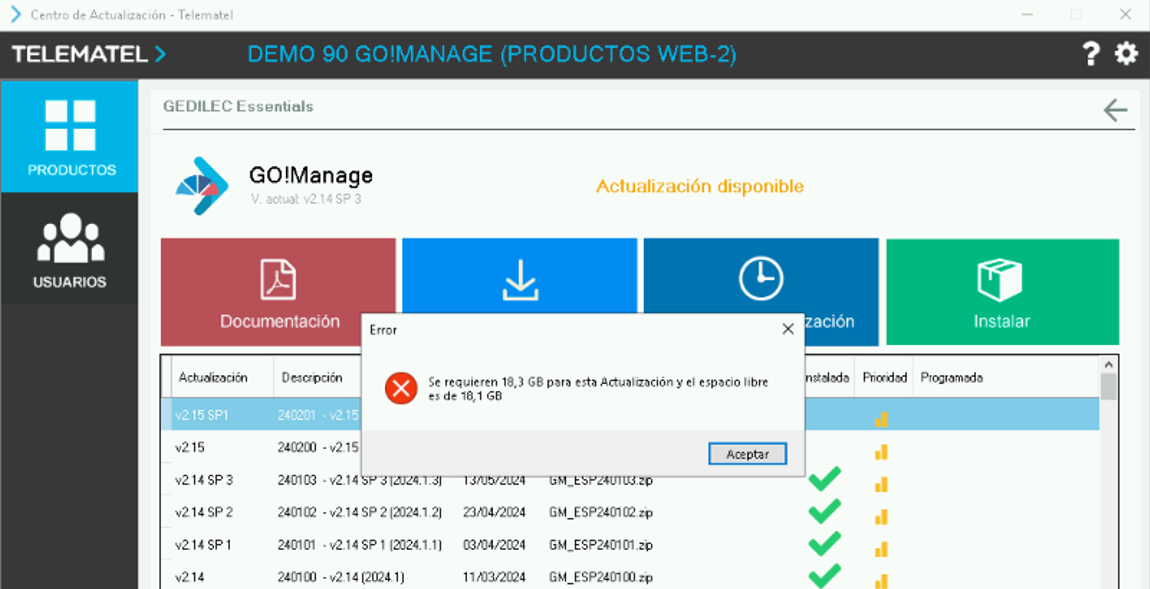Select the v2.15 update row
The width and height of the screenshot is (1150, 589).
630,447
